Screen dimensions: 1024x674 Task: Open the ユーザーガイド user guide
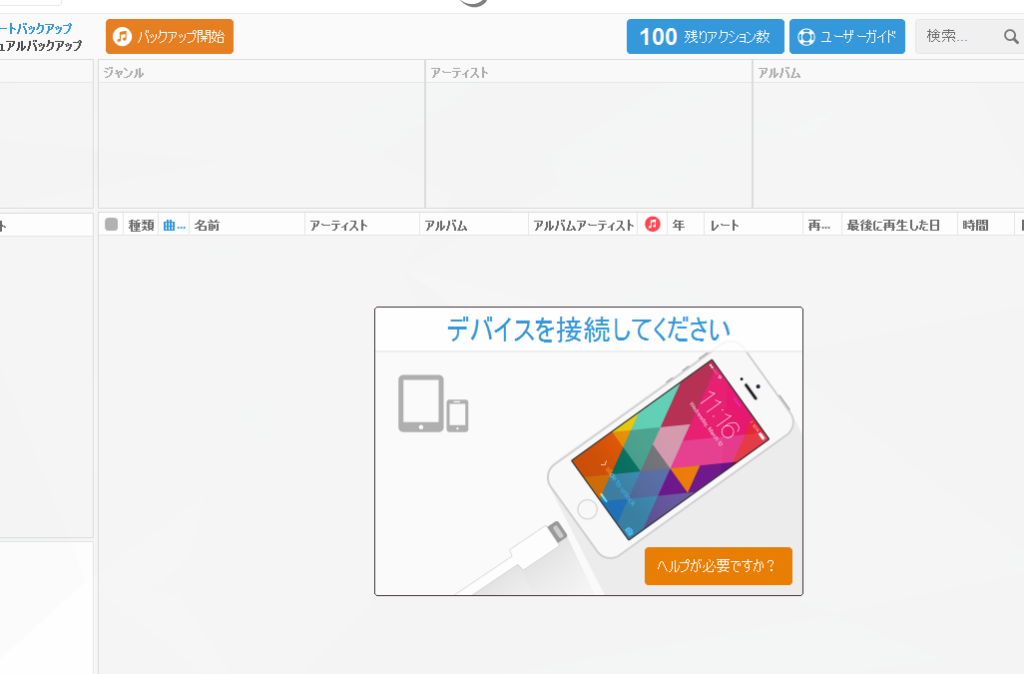pos(846,37)
